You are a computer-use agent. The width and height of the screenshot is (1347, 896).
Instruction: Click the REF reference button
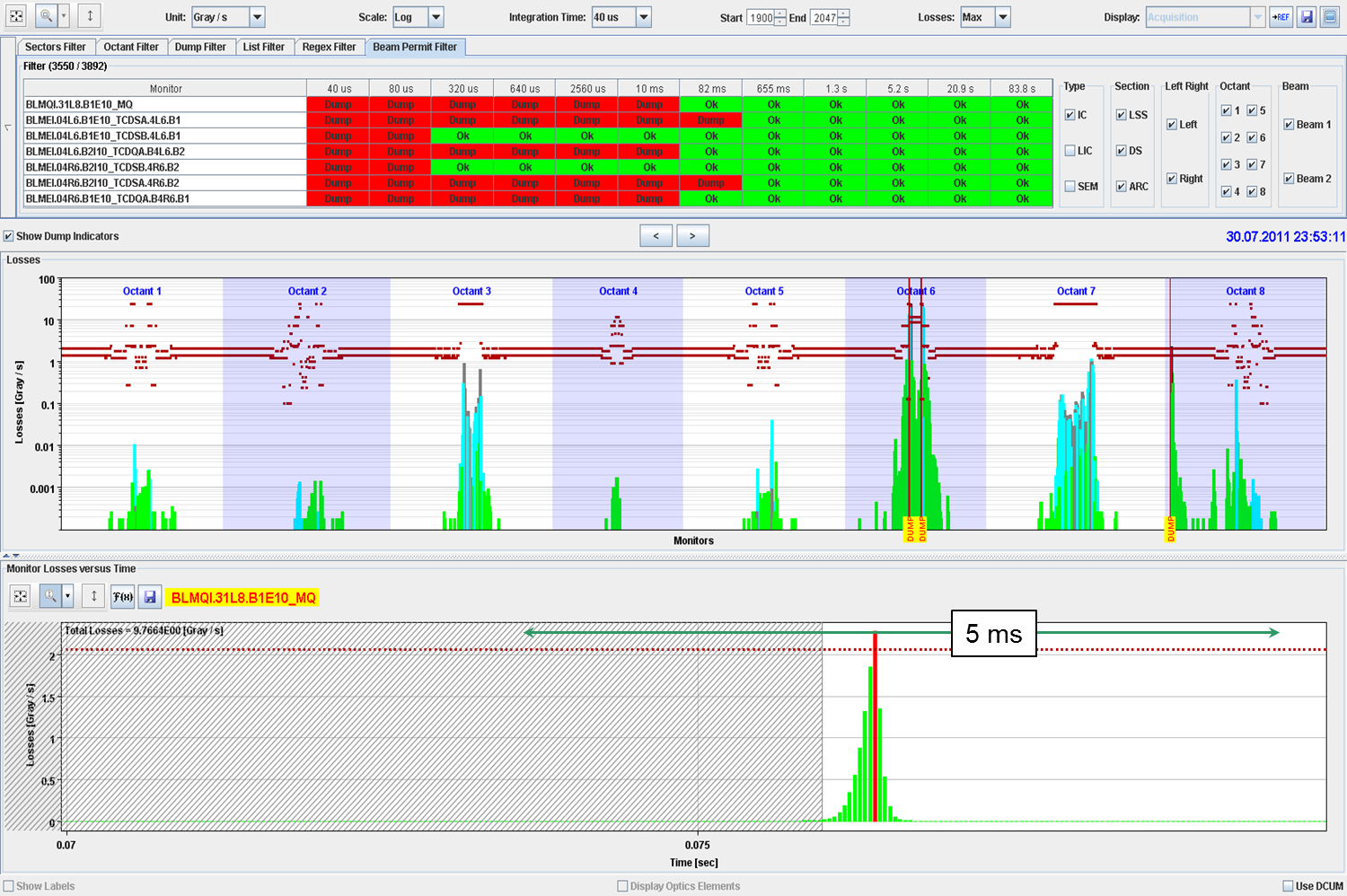(1281, 17)
